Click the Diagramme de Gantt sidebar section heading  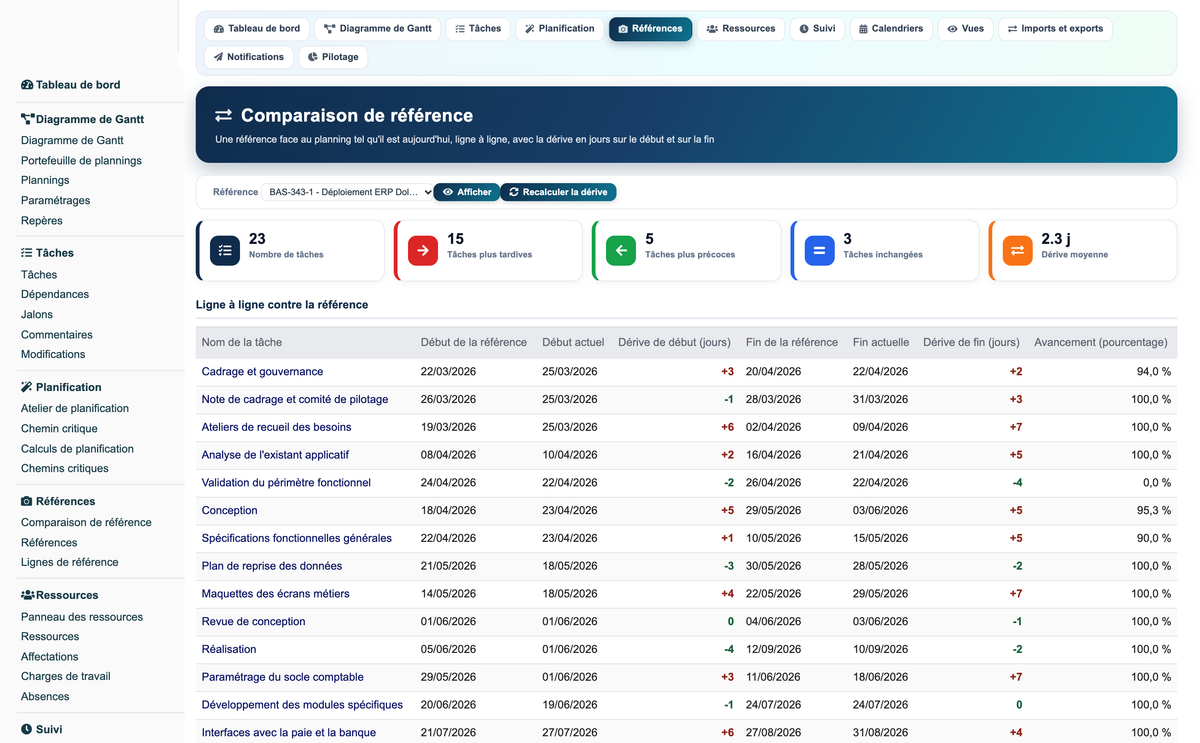pyautogui.click(x=82, y=119)
